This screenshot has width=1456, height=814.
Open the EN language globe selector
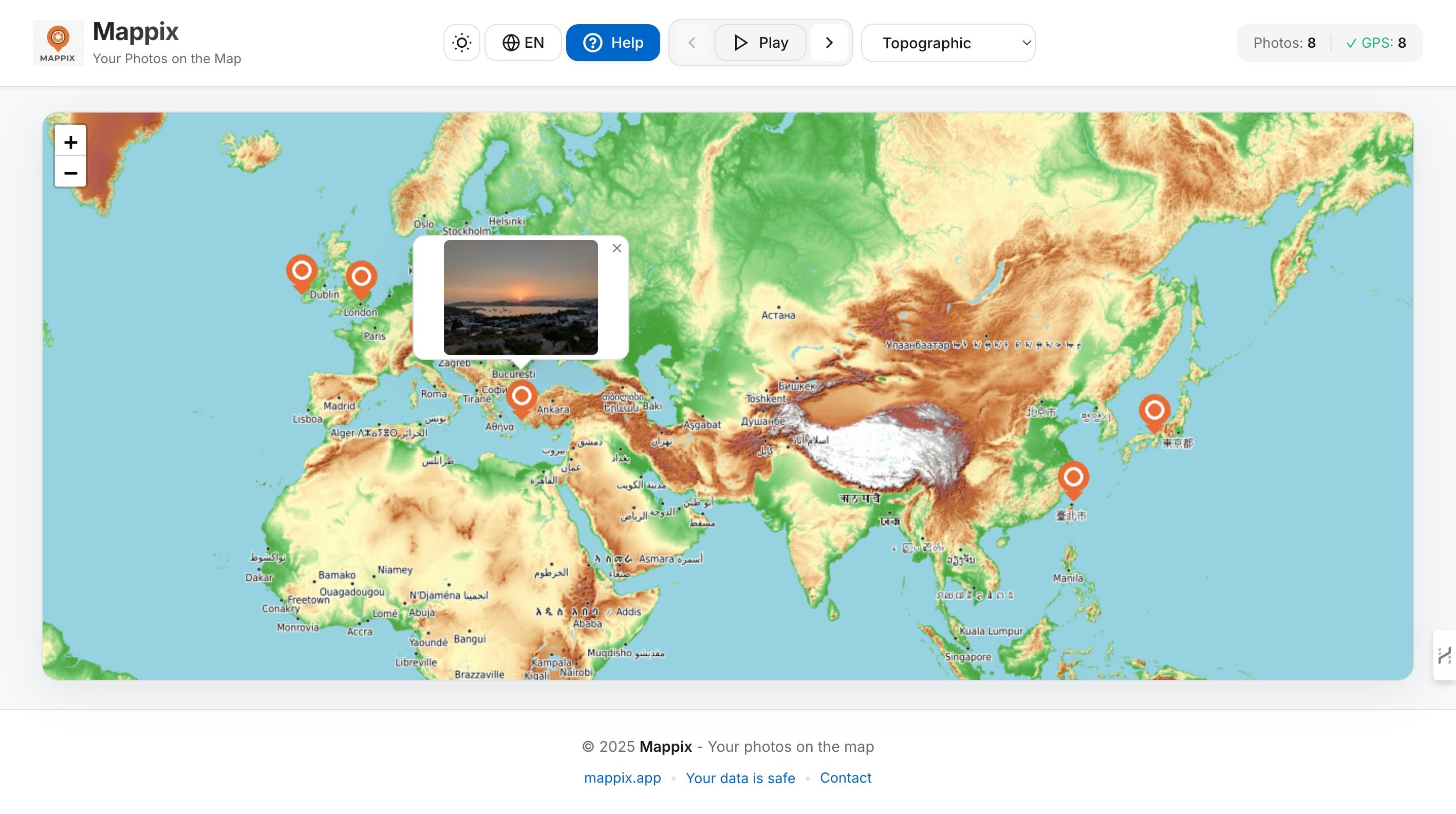tap(522, 42)
